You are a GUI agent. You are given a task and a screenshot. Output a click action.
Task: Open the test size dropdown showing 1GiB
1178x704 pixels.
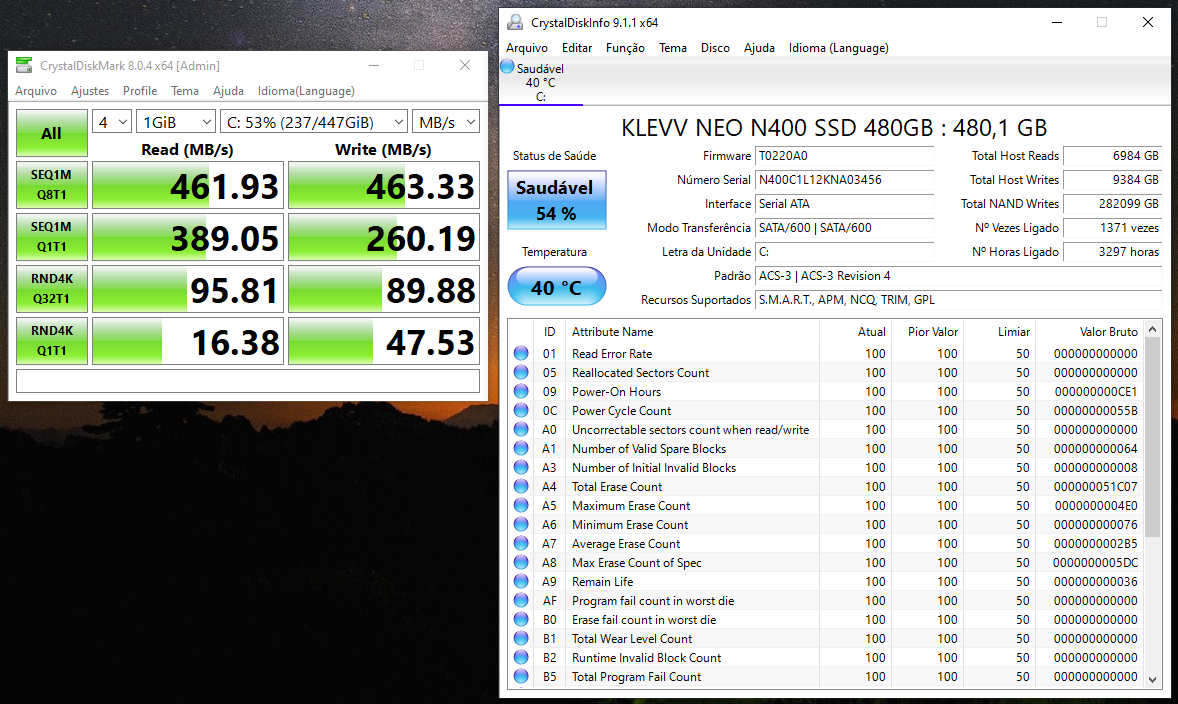point(176,122)
